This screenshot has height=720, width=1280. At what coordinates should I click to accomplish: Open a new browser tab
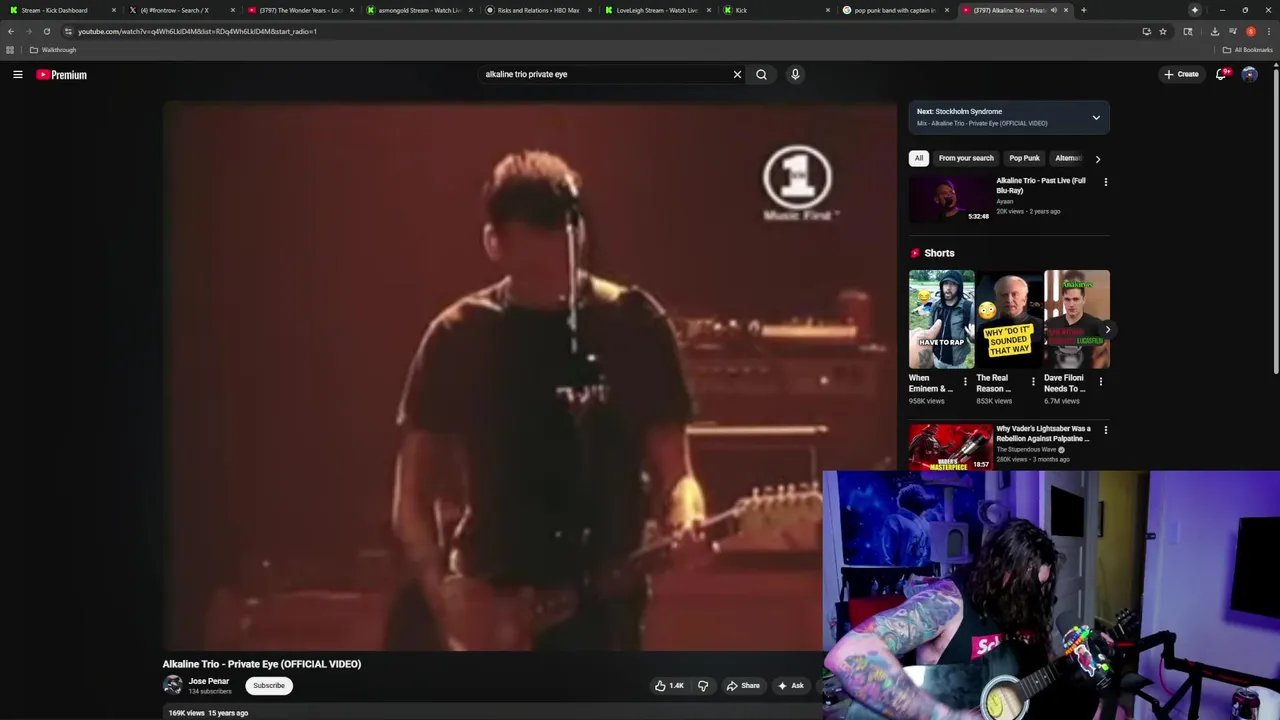point(1083,10)
